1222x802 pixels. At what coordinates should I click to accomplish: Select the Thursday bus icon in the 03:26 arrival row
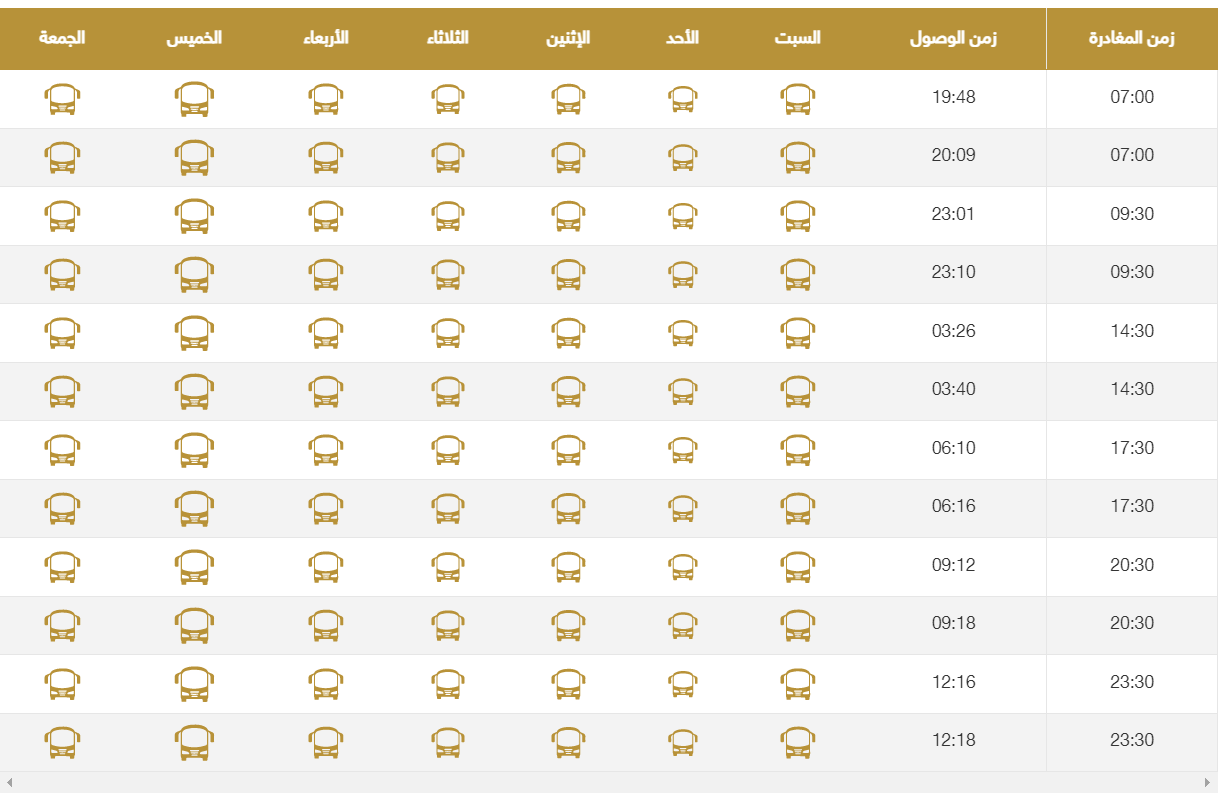point(194,333)
